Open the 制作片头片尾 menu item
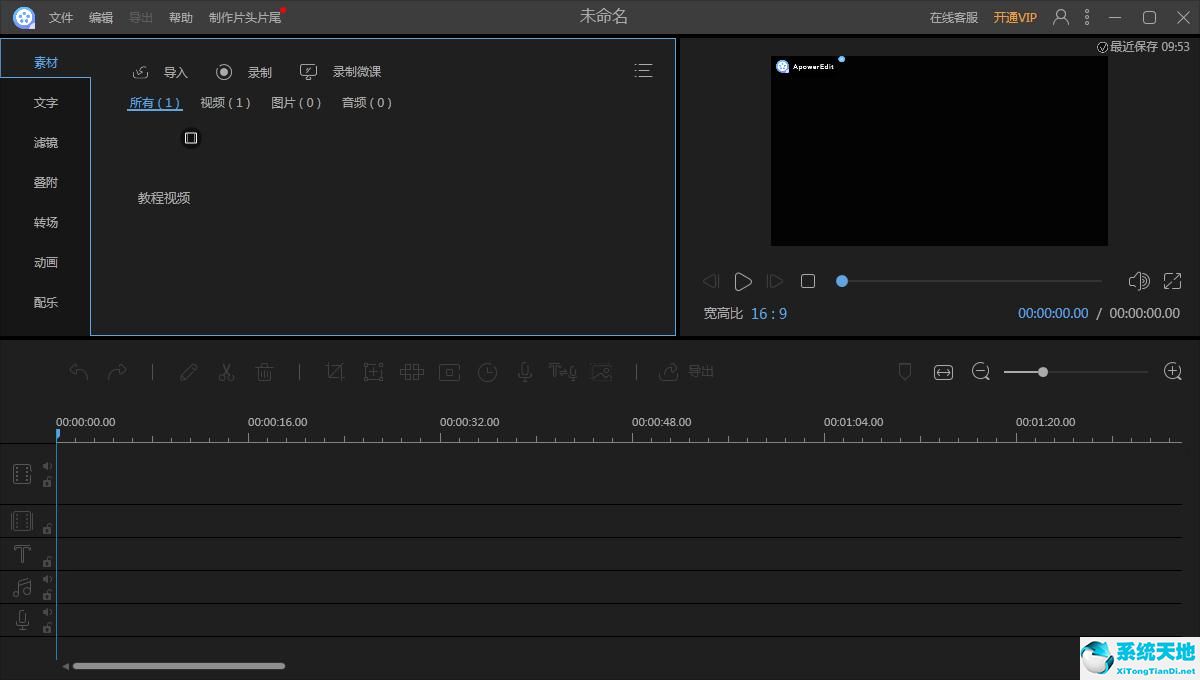The width and height of the screenshot is (1200, 680). tap(245, 18)
